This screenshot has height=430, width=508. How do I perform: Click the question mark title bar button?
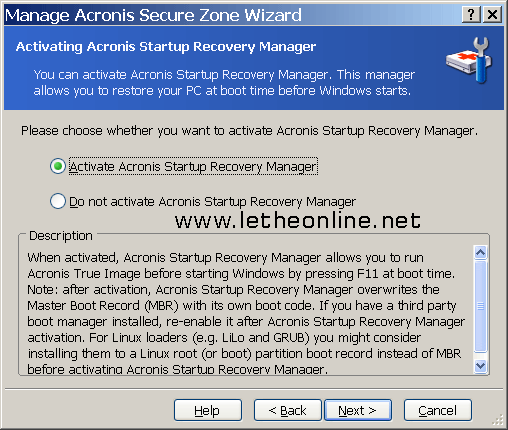(471, 15)
